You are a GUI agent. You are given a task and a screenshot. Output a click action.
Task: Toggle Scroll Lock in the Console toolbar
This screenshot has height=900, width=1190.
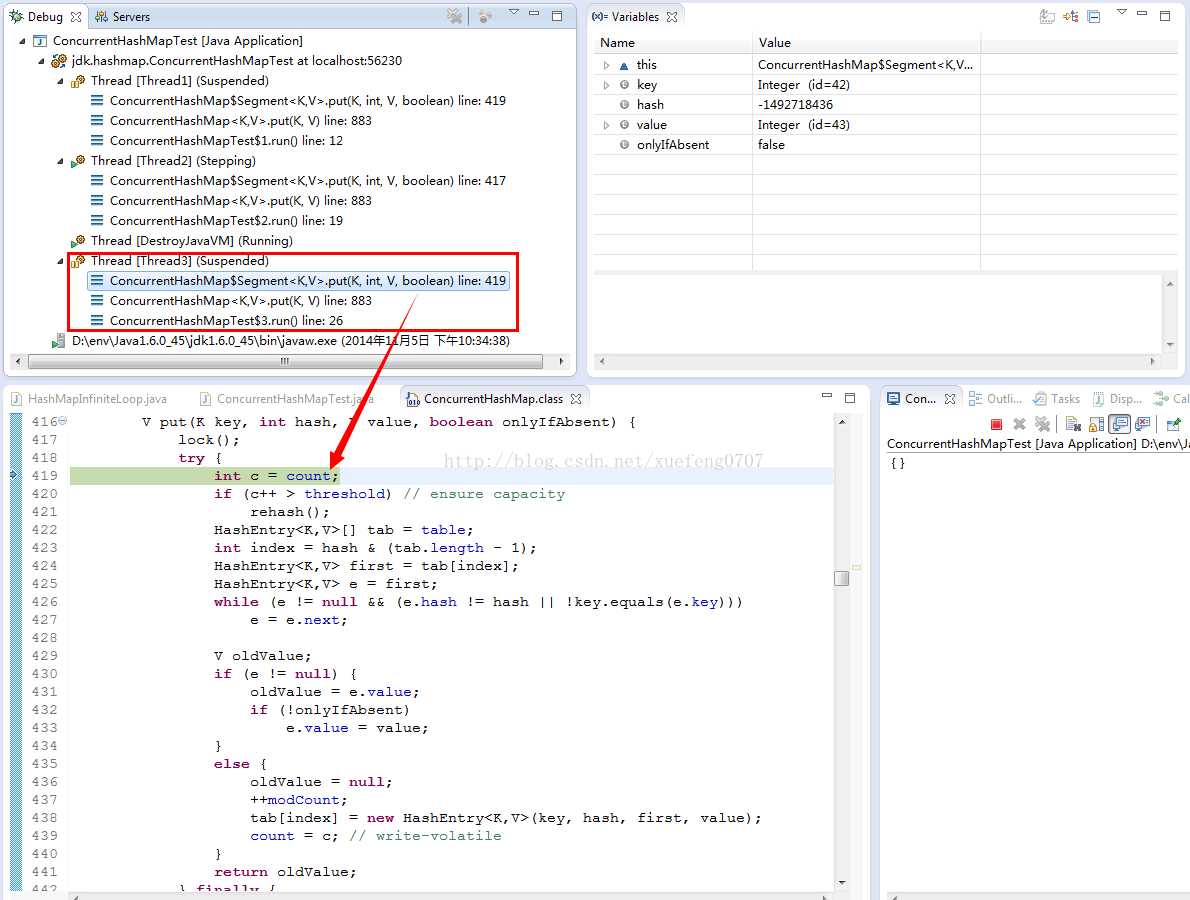(x=1097, y=424)
